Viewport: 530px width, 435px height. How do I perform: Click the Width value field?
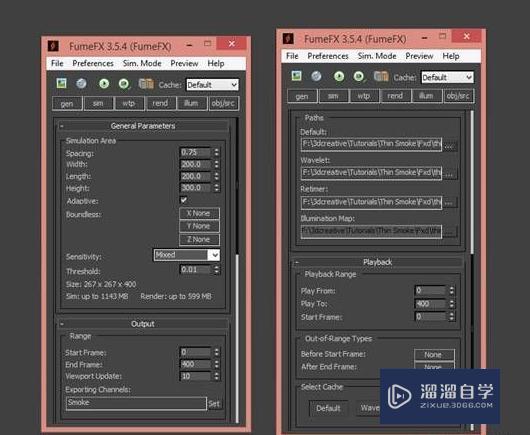(x=196, y=164)
